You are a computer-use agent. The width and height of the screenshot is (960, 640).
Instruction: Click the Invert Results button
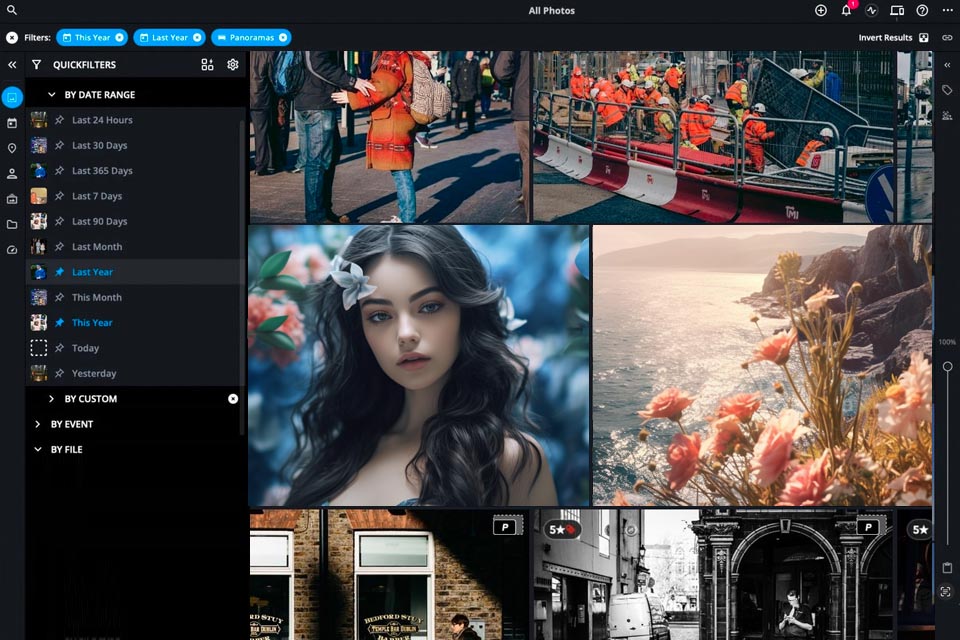(893, 37)
